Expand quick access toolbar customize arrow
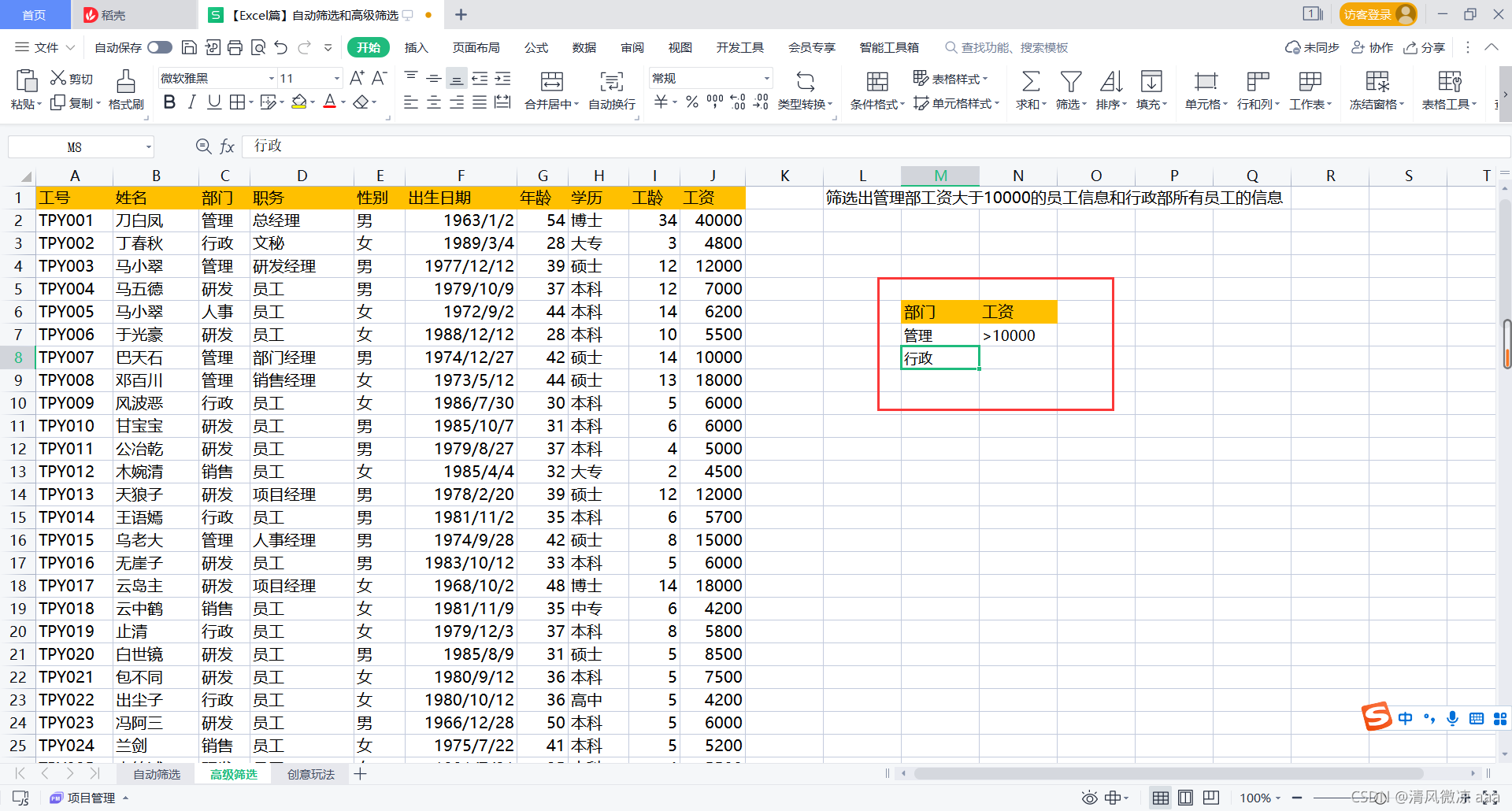The width and height of the screenshot is (1512, 811). click(x=328, y=47)
